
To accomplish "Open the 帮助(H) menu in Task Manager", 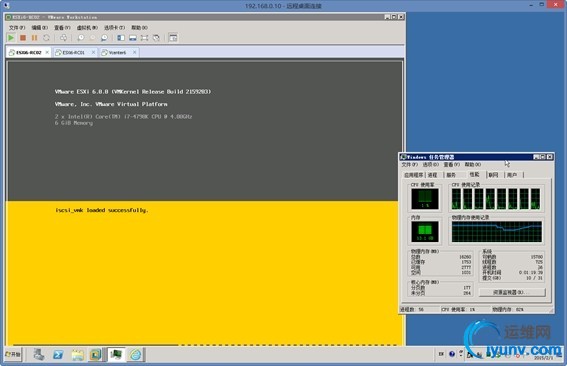I will click(473, 165).
